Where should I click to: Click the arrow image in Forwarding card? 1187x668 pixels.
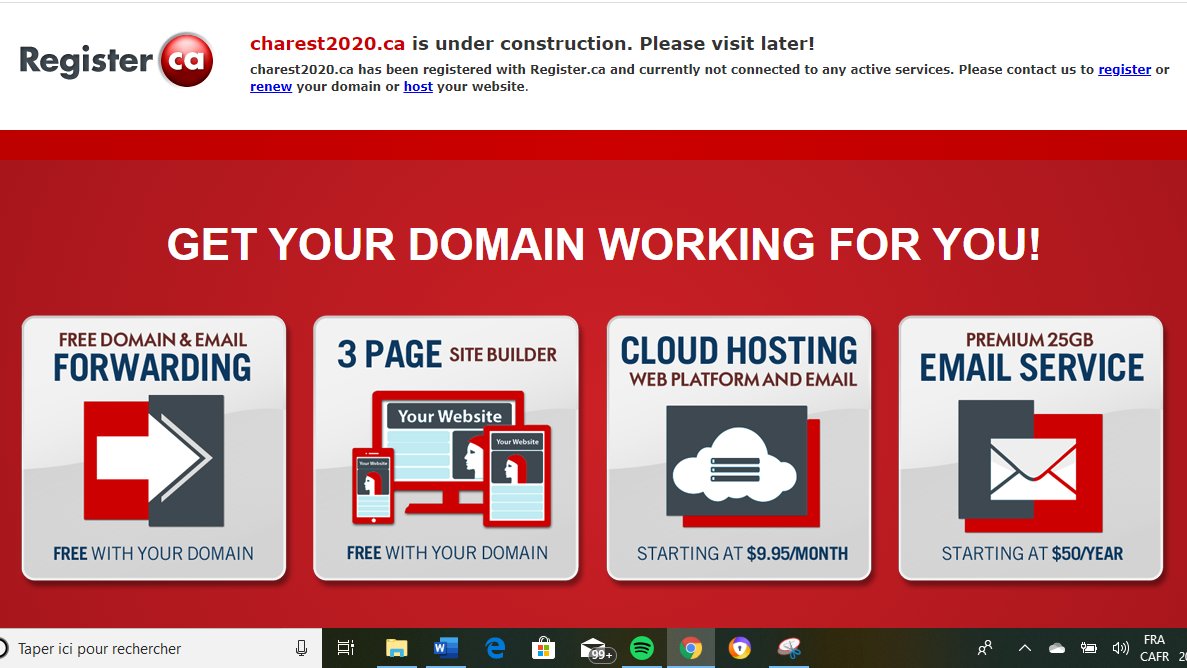coord(154,460)
